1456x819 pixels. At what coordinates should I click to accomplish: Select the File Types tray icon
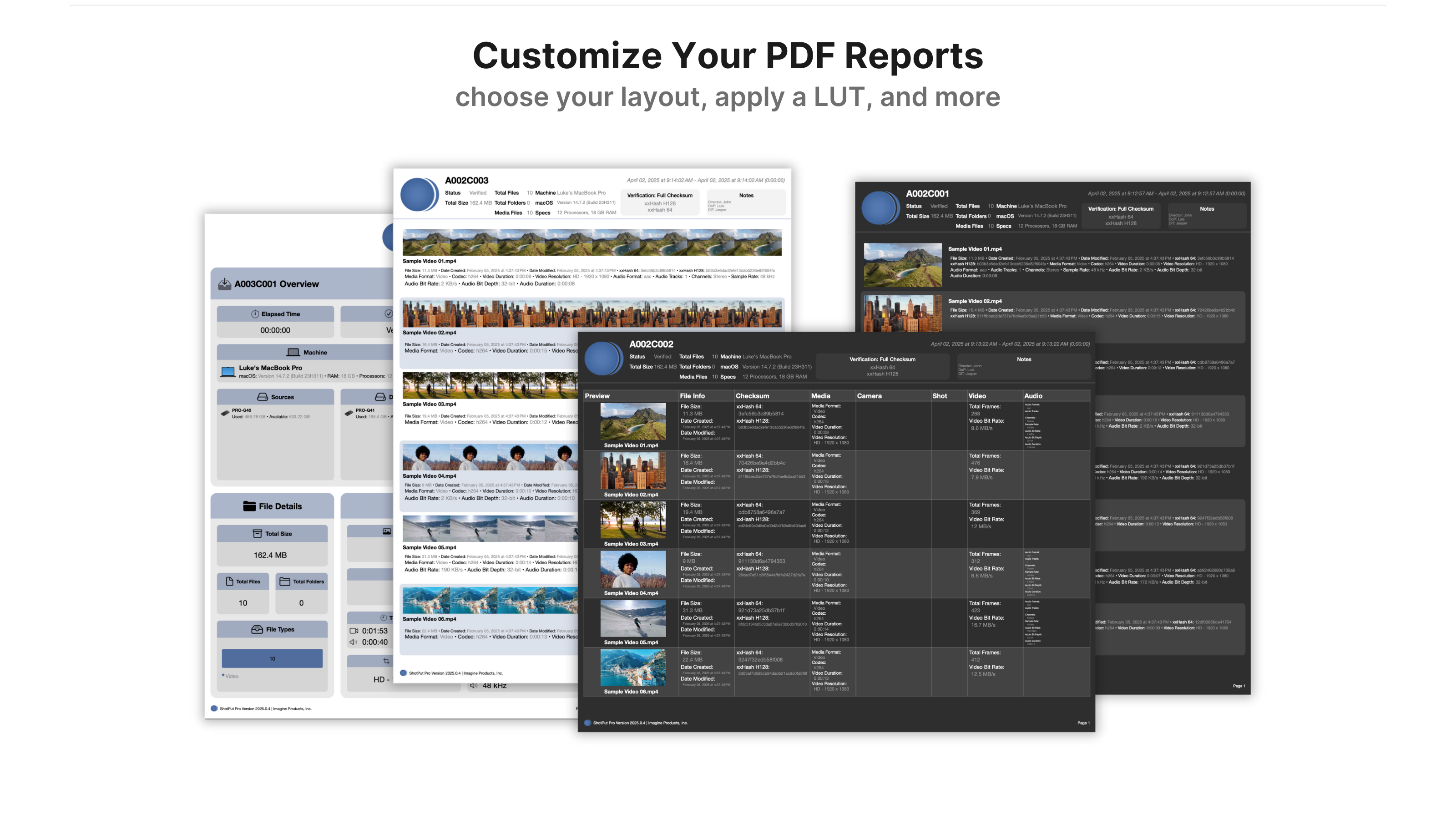pos(257,629)
